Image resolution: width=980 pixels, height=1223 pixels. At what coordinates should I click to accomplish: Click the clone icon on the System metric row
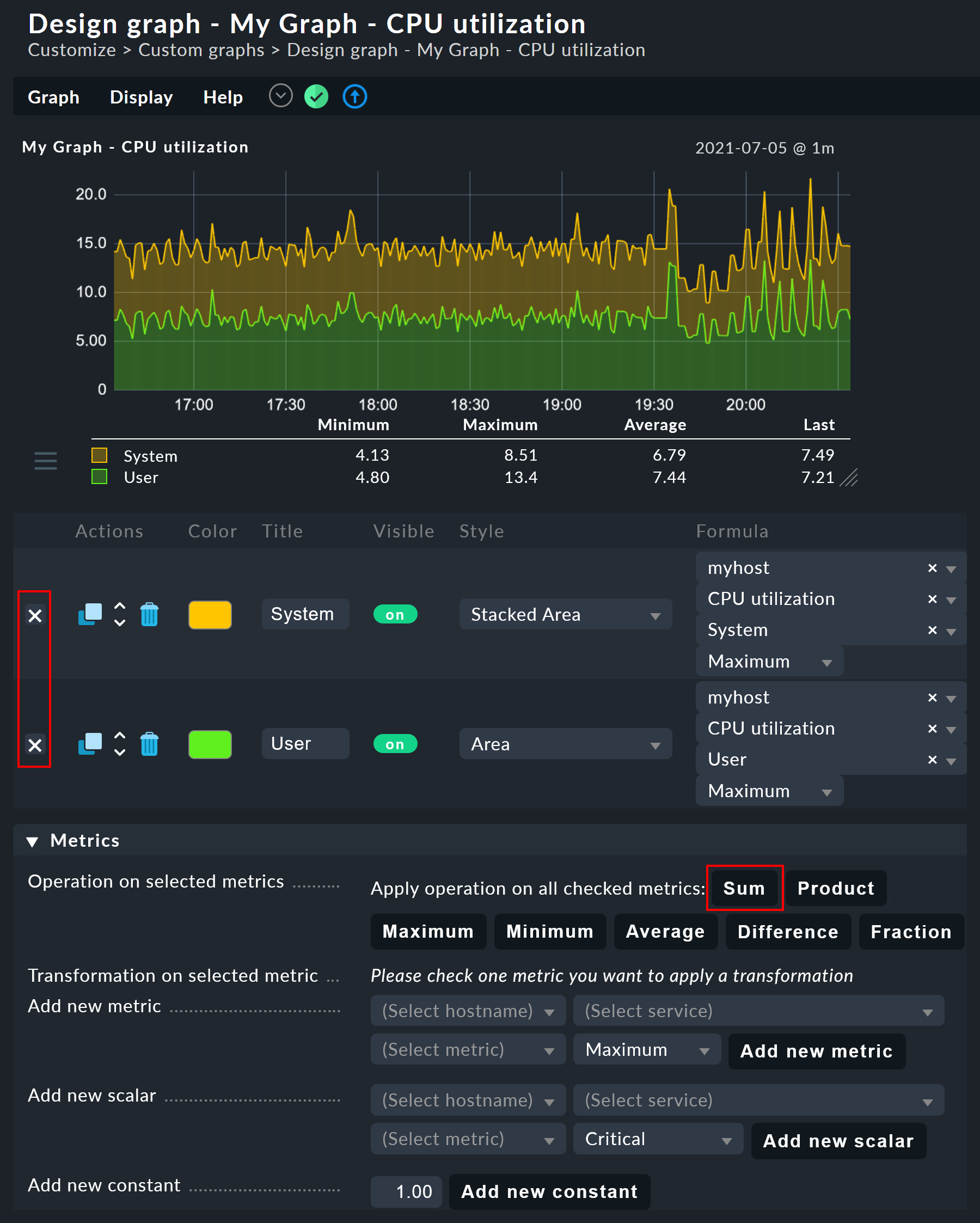90,614
